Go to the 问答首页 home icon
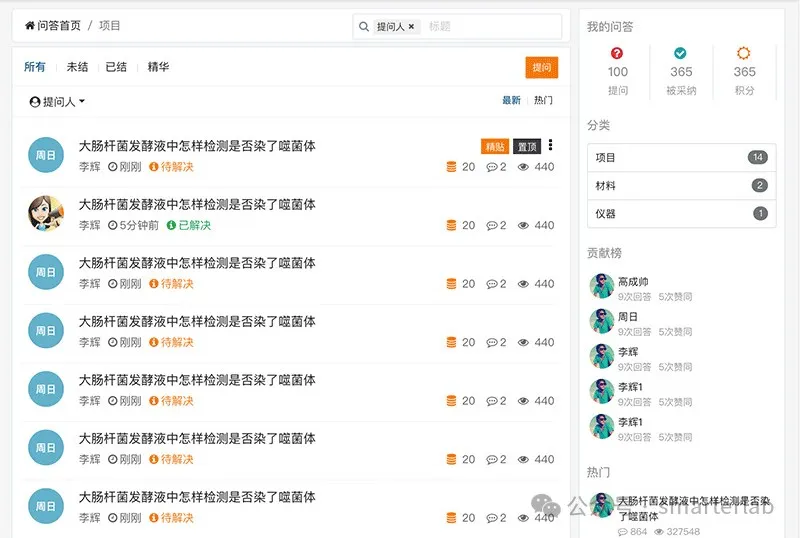The height and width of the screenshot is (538, 800). tap(30, 26)
